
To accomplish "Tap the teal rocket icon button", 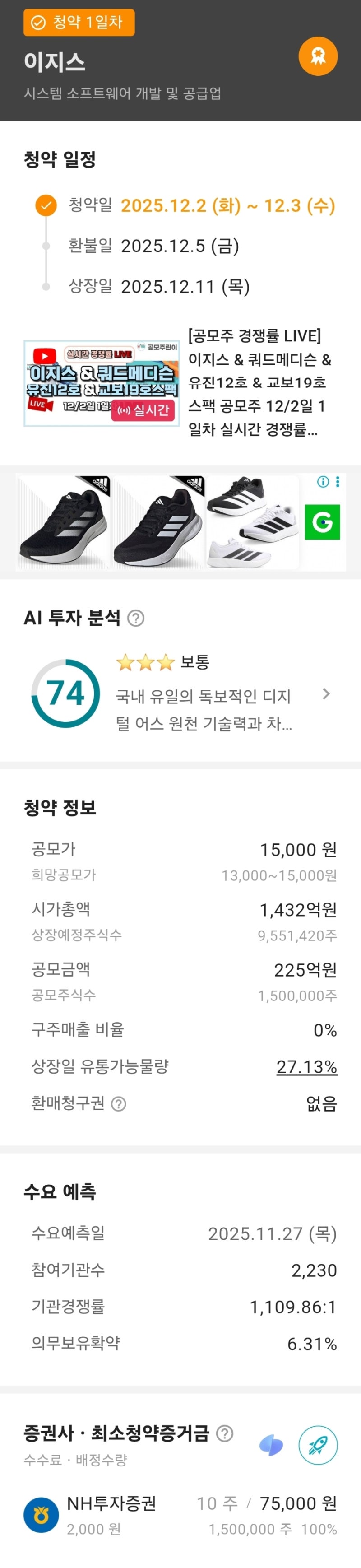I will (x=318, y=1445).
